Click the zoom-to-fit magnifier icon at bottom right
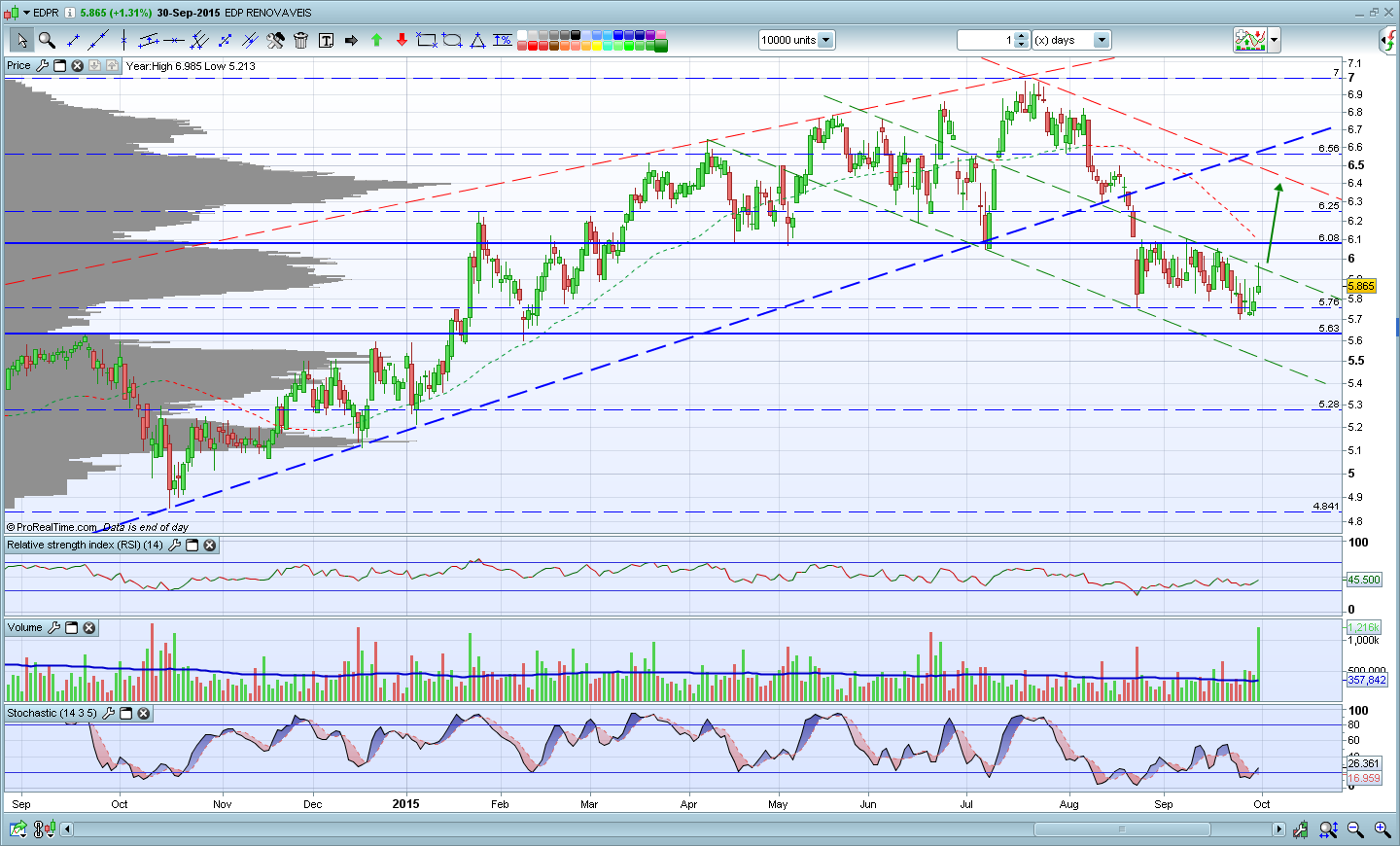 [1329, 829]
